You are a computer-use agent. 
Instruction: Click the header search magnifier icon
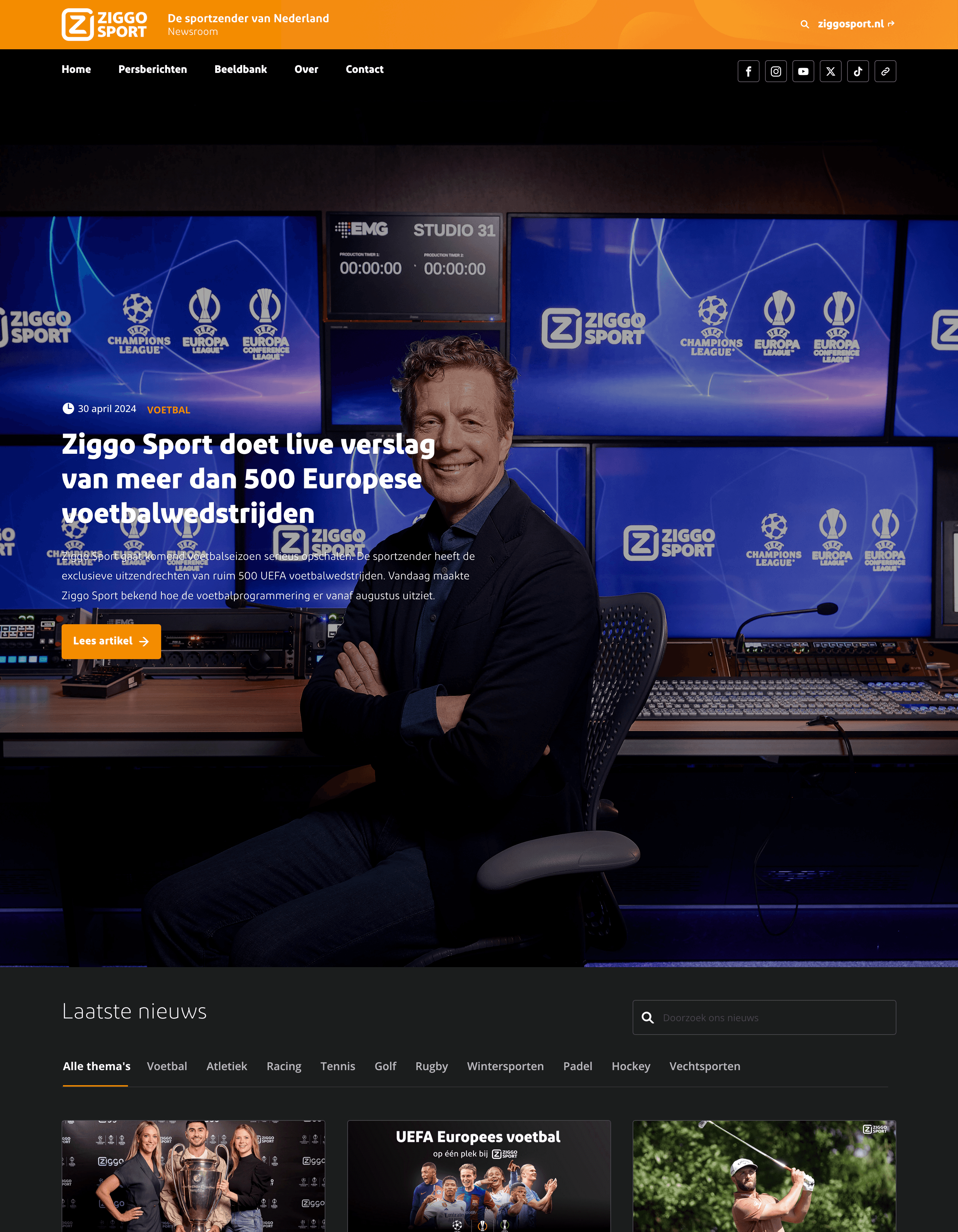pos(805,24)
